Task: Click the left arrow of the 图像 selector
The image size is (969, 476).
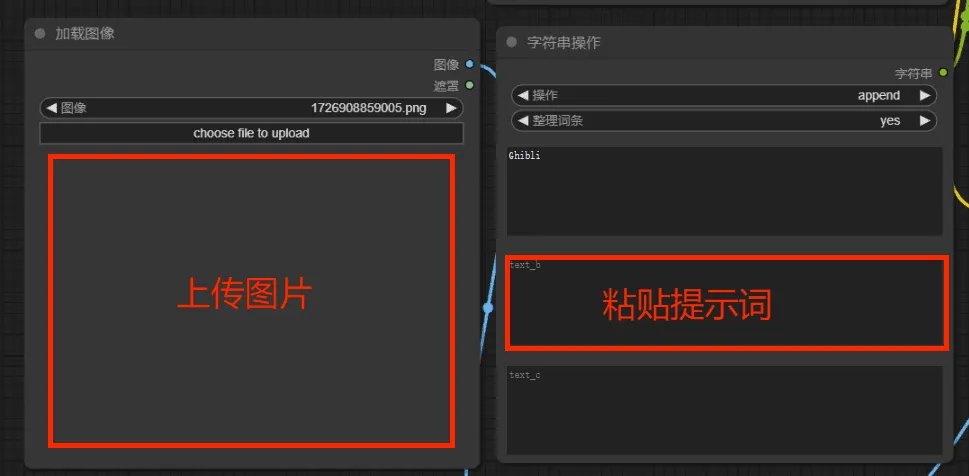Action: [50, 108]
